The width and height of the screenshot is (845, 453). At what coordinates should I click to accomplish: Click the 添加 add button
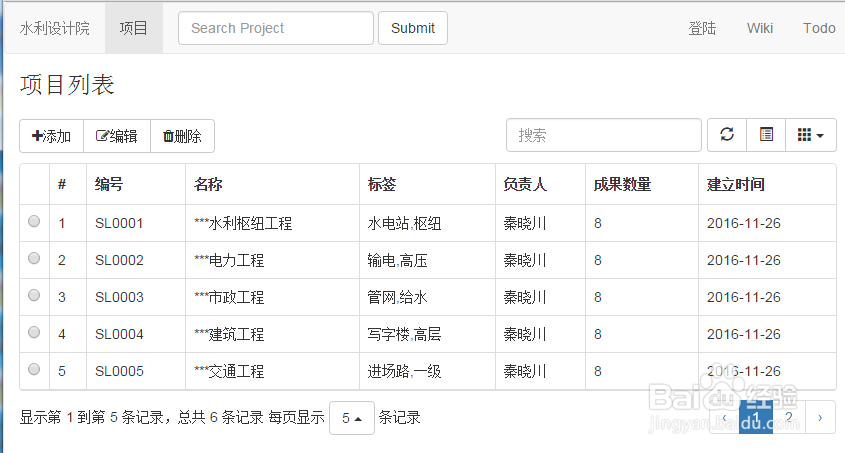[x=52, y=136]
